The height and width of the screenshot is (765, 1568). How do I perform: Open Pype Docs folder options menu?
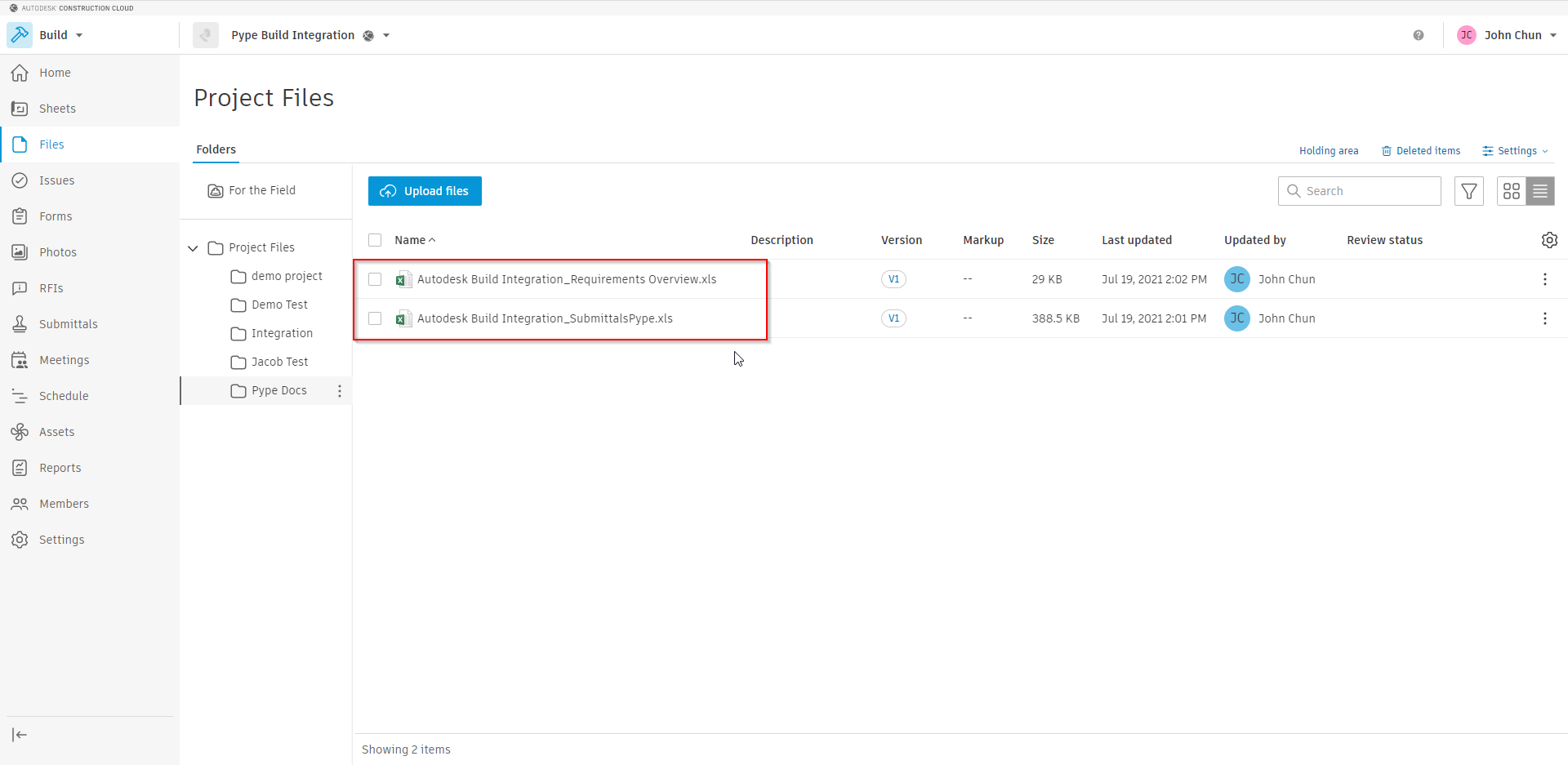coord(340,391)
